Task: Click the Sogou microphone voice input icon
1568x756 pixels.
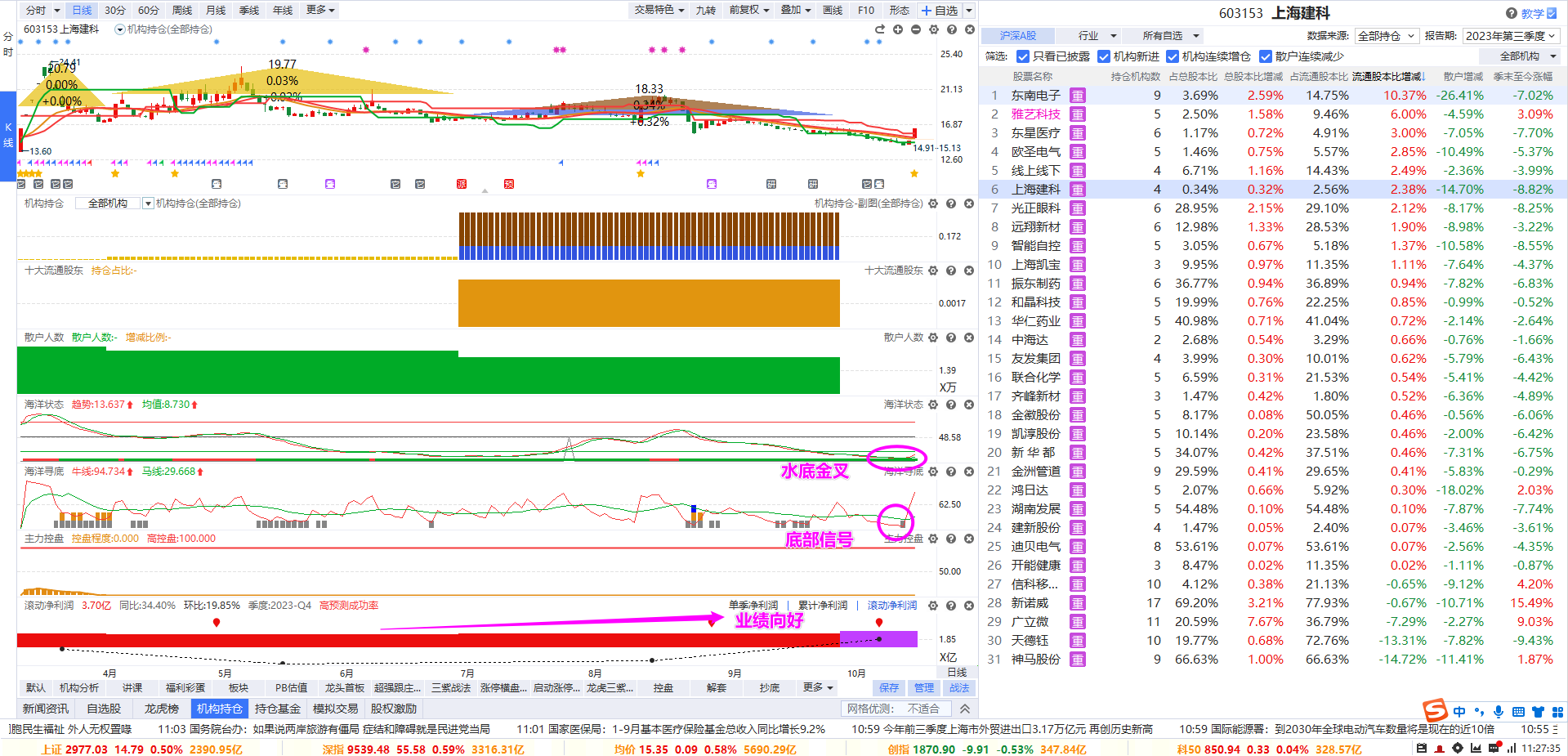Action: click(1499, 712)
